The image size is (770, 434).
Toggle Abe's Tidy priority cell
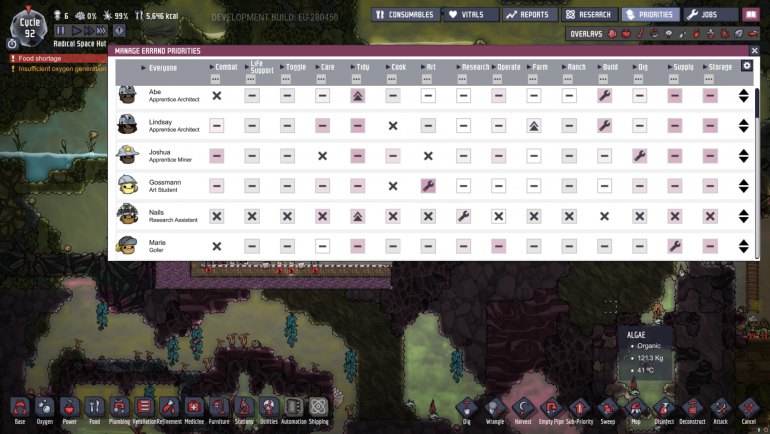coord(358,96)
